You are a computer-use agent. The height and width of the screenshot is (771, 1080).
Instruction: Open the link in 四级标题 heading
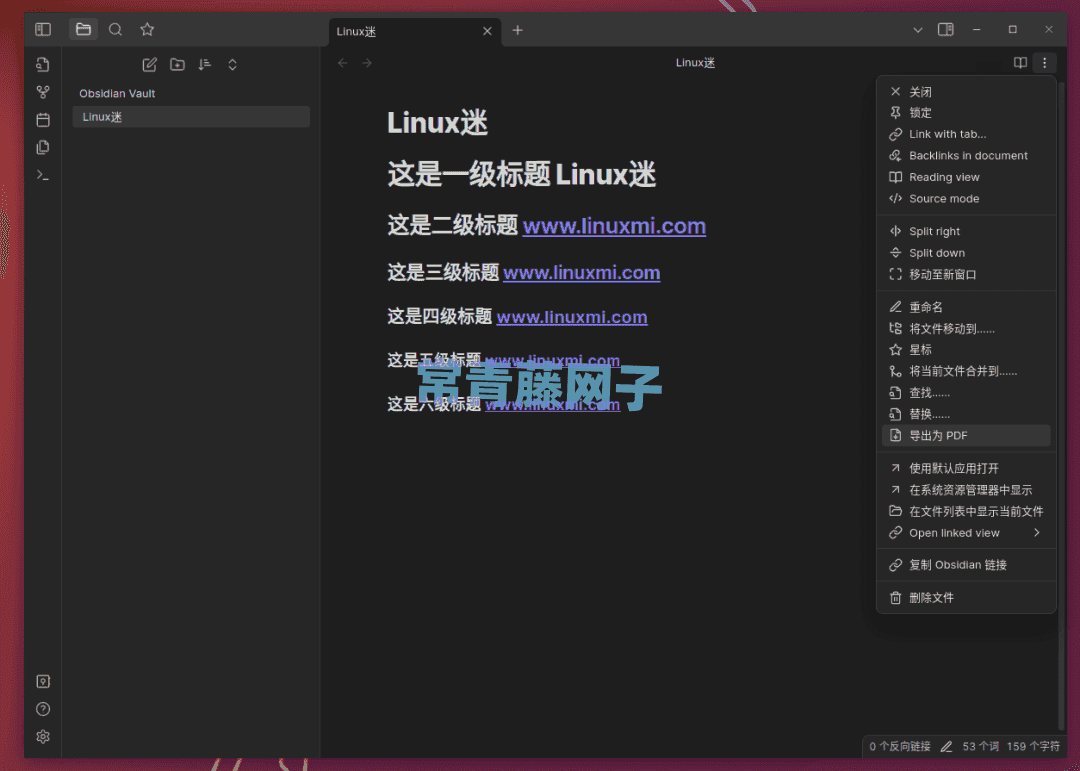click(572, 317)
